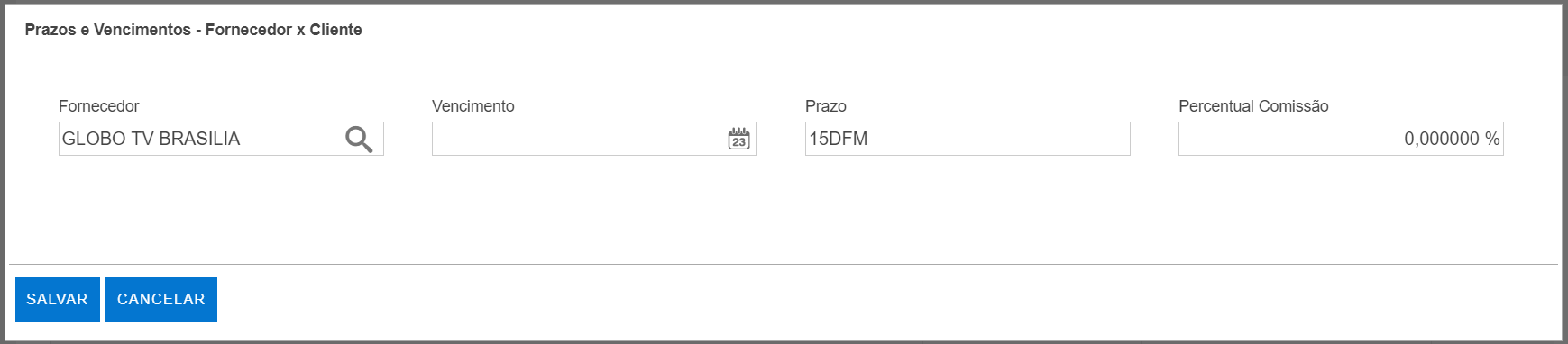
Task: Save the form with SALVAR
Action: pyautogui.click(x=58, y=300)
